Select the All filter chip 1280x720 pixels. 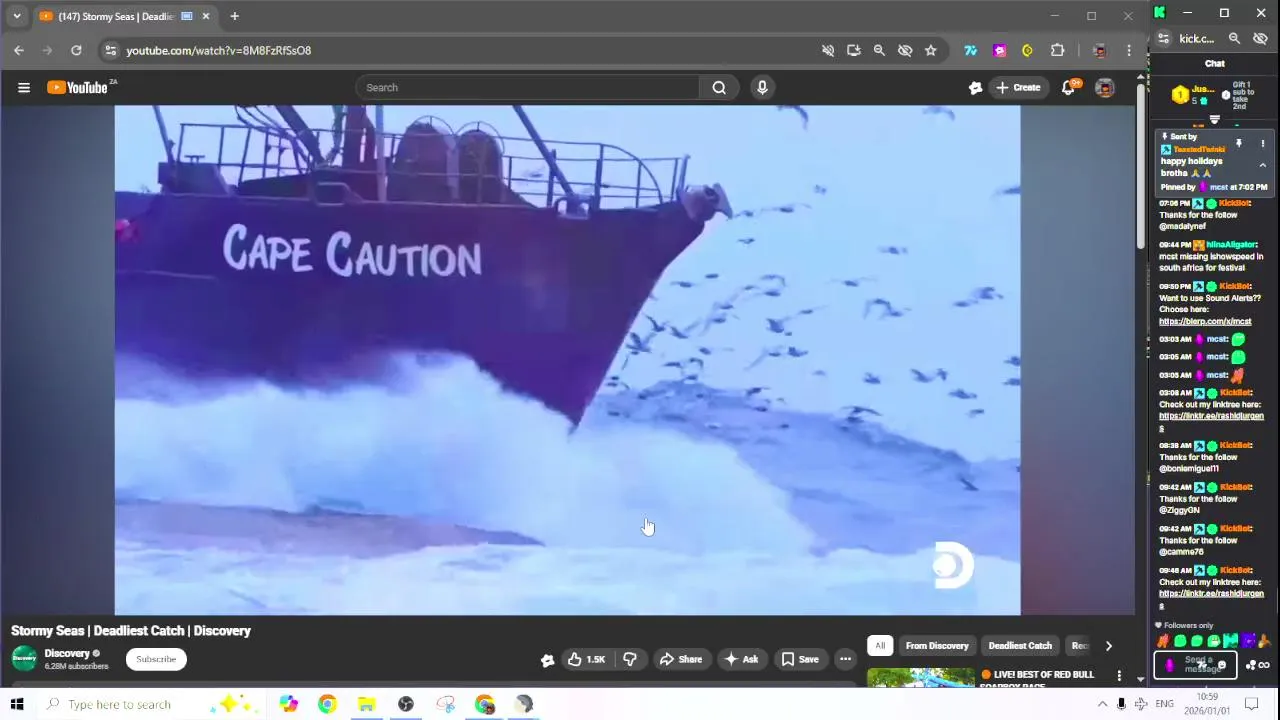click(880, 646)
